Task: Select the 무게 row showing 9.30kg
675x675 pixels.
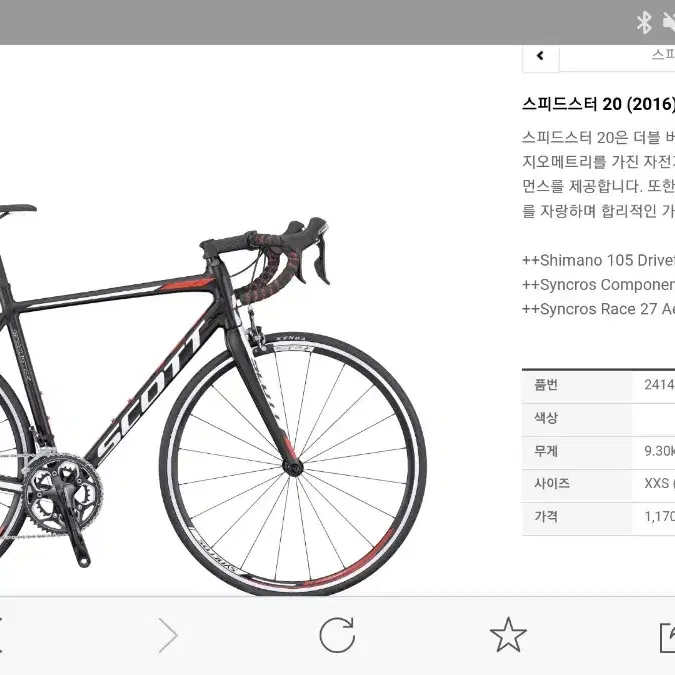Action: pyautogui.click(x=598, y=452)
